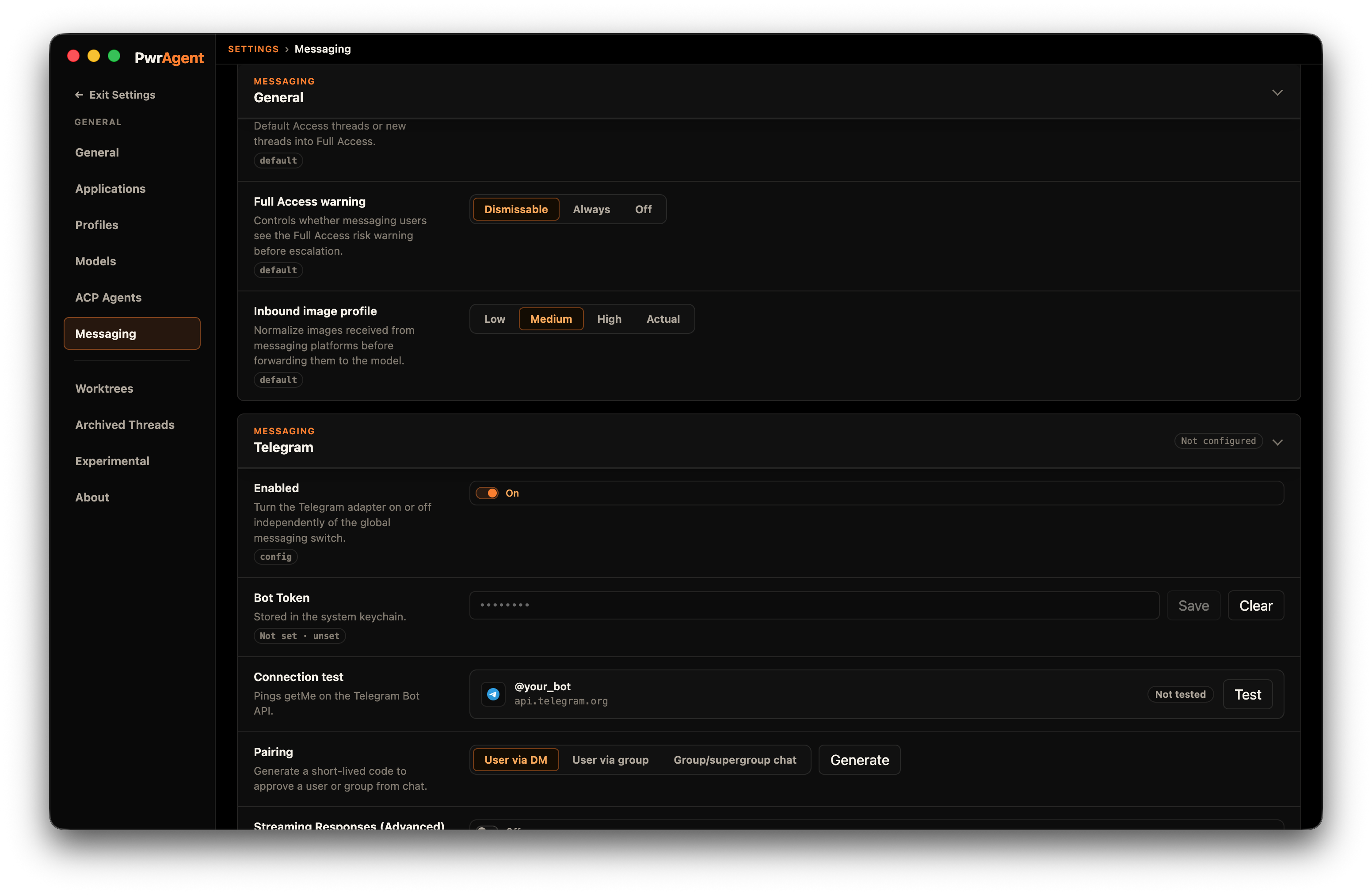Click the @your_bot name text
Viewport: 1372px width, 895px height.
click(x=542, y=687)
